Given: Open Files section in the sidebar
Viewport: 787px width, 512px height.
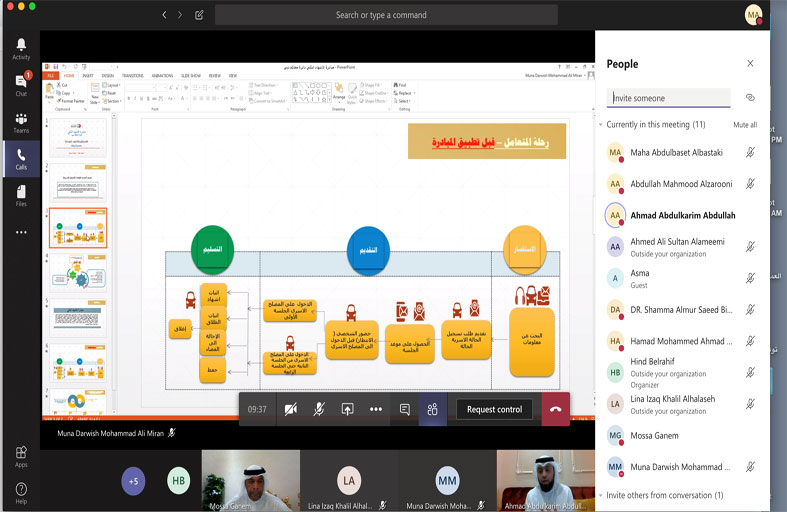Looking at the screenshot, I should click(21, 195).
